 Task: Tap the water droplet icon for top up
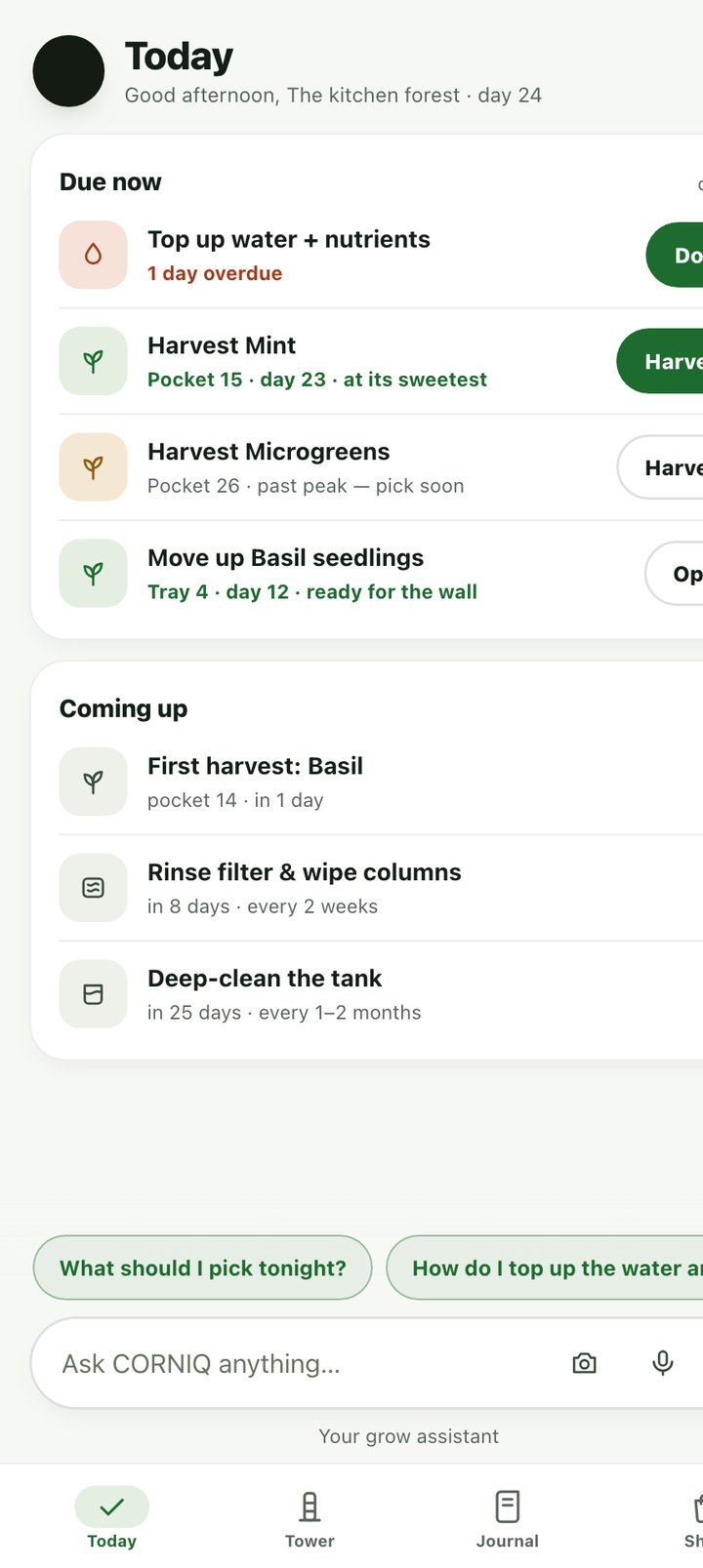(93, 255)
